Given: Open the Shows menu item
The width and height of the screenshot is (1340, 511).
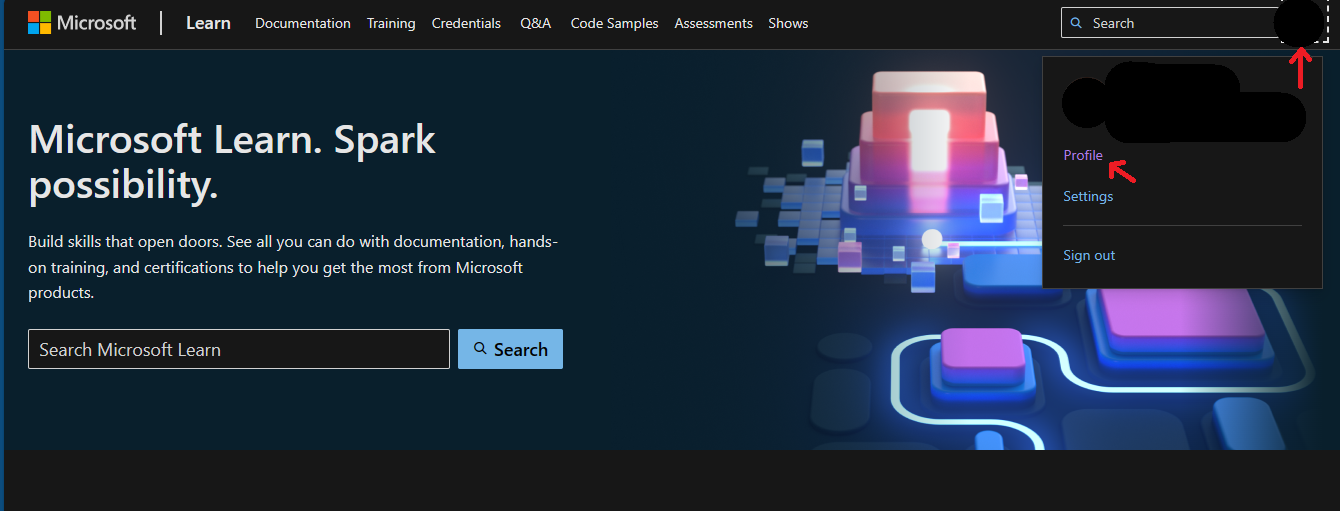Looking at the screenshot, I should click(x=788, y=23).
